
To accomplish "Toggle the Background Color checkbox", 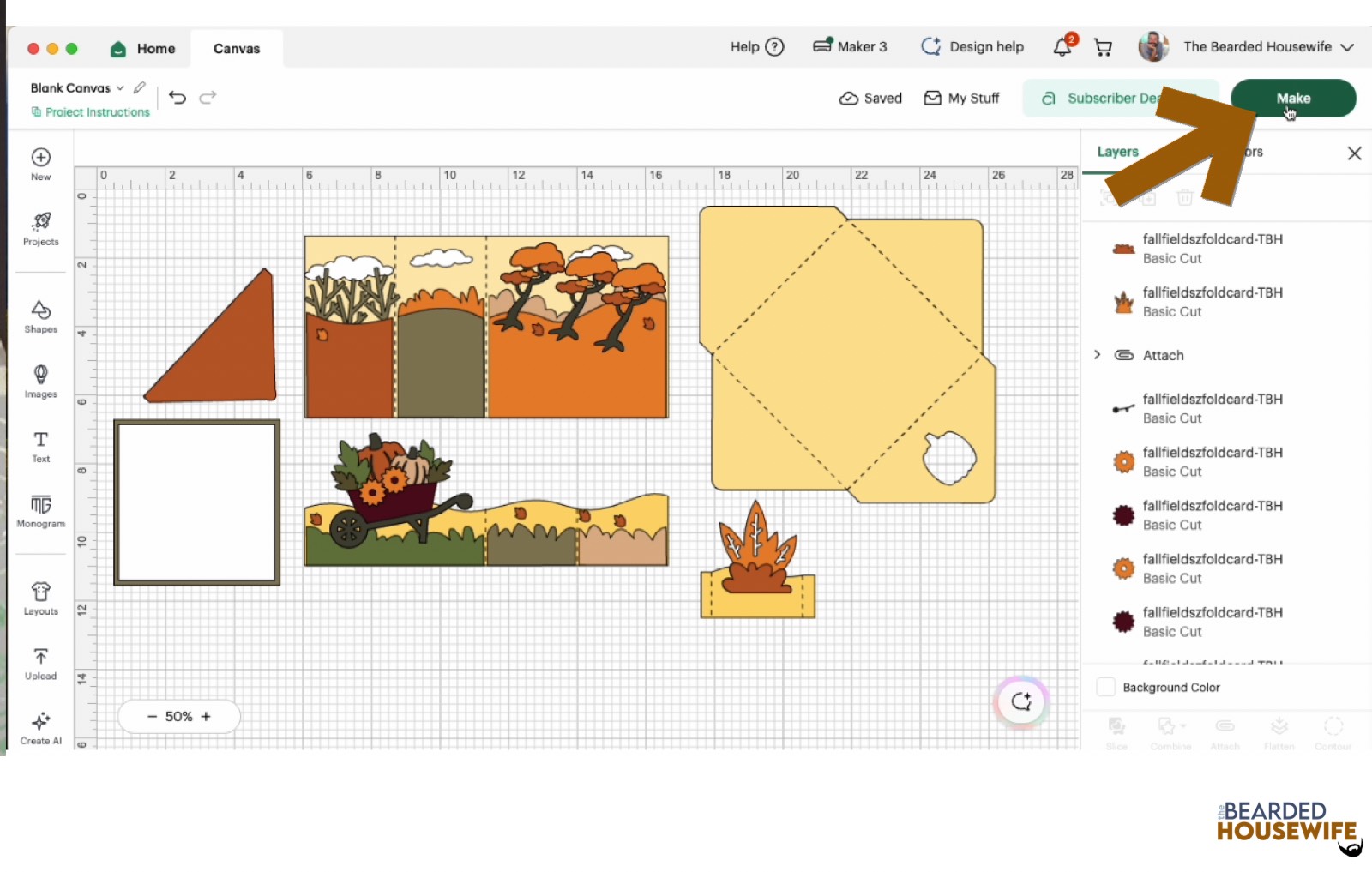I will [x=1106, y=687].
